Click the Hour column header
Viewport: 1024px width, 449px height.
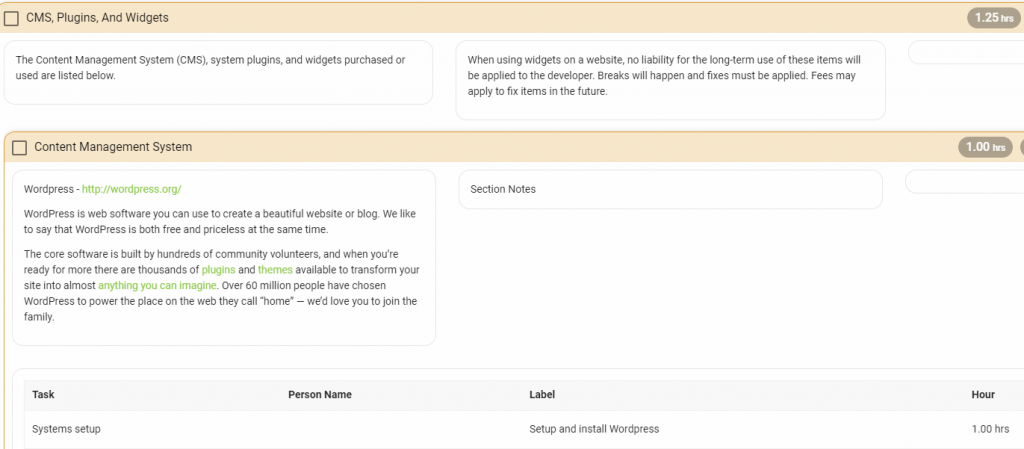pyautogui.click(x=983, y=394)
